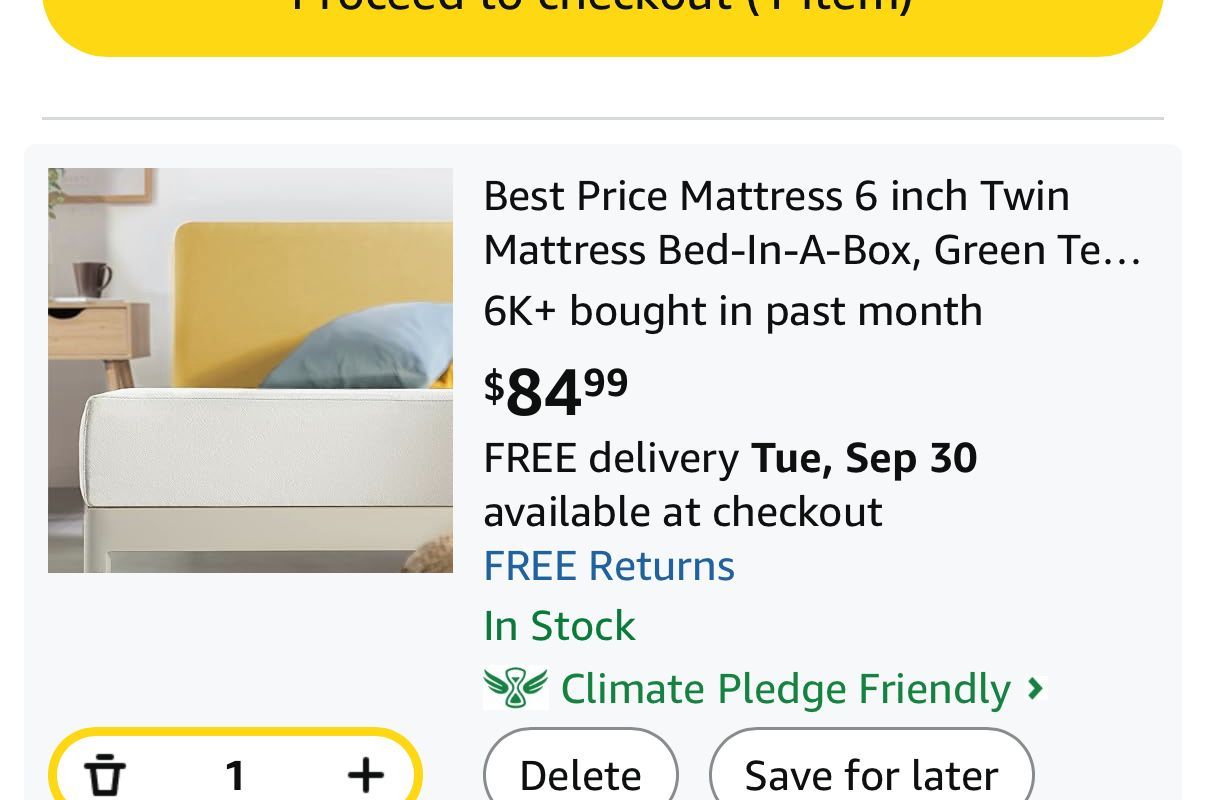Screen dimensions: 1206x800
Task: Click the available at checkout text
Action: 683,512
